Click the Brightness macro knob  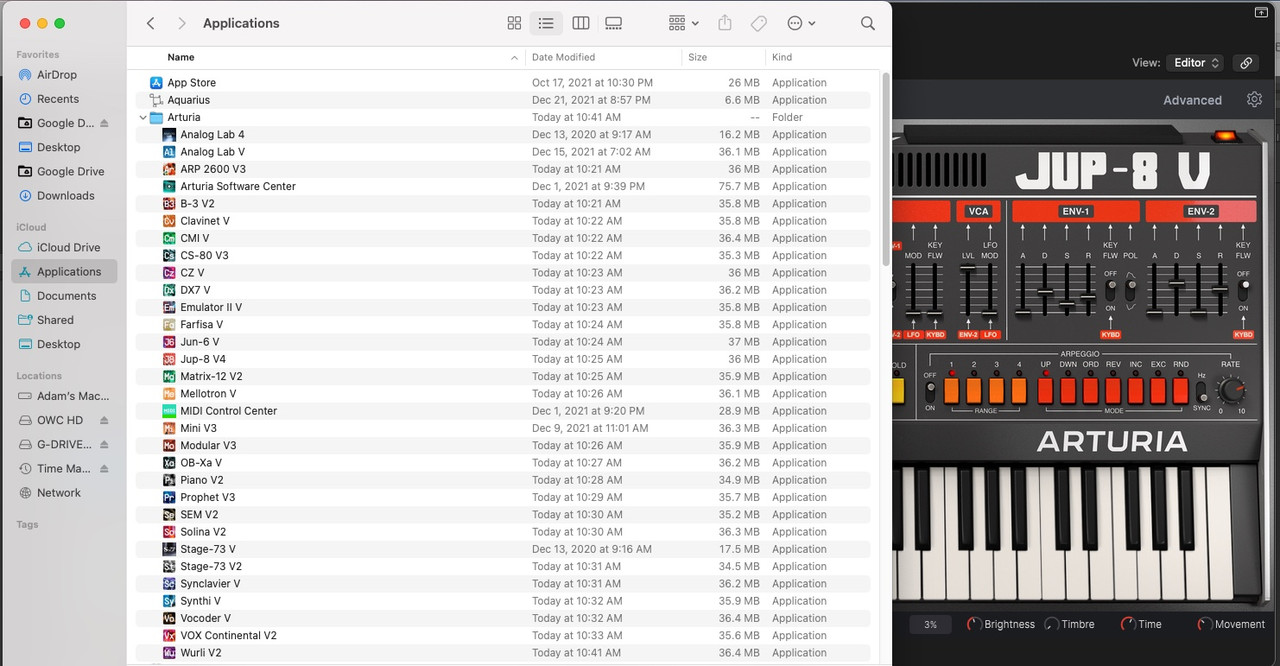click(974, 624)
